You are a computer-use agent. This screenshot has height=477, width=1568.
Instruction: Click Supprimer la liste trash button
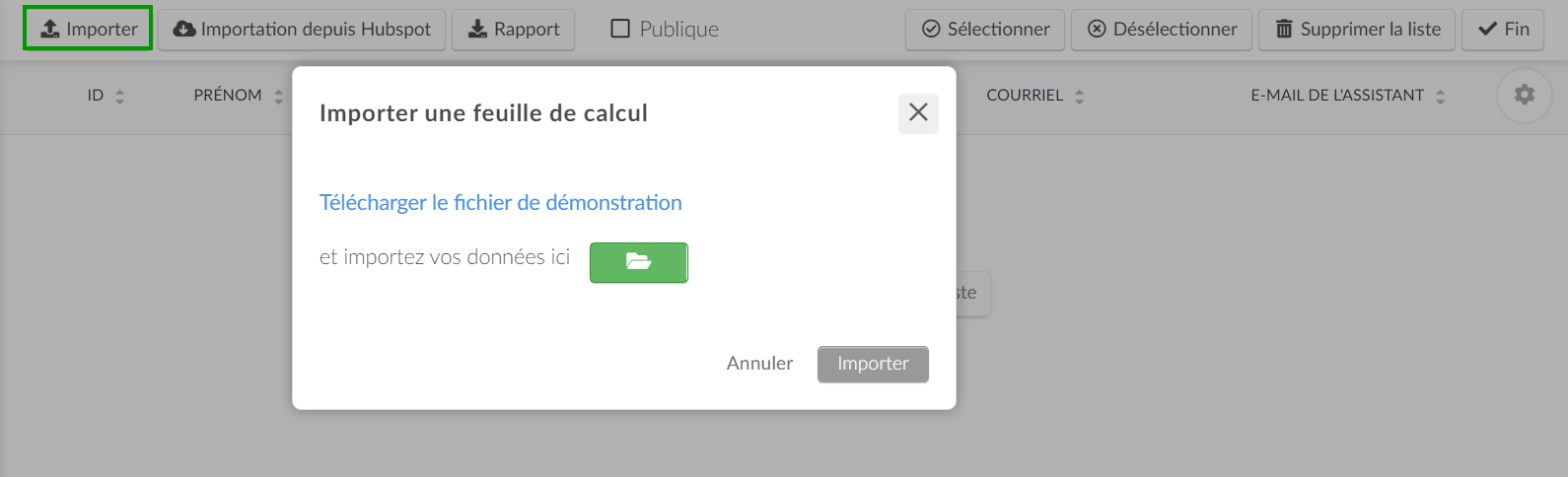(1357, 30)
